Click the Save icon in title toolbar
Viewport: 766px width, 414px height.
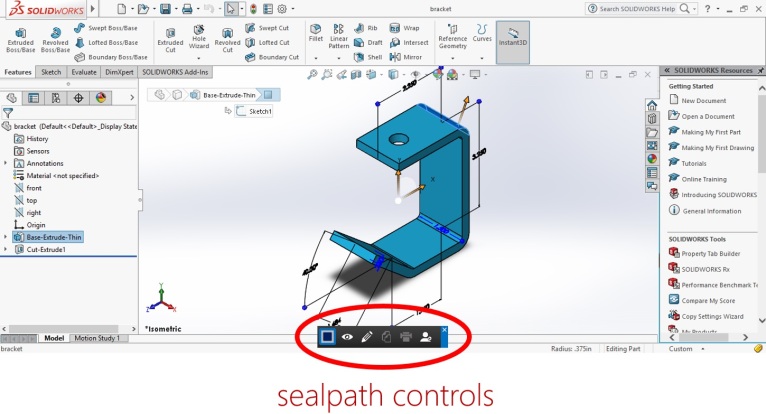(x=165, y=9)
